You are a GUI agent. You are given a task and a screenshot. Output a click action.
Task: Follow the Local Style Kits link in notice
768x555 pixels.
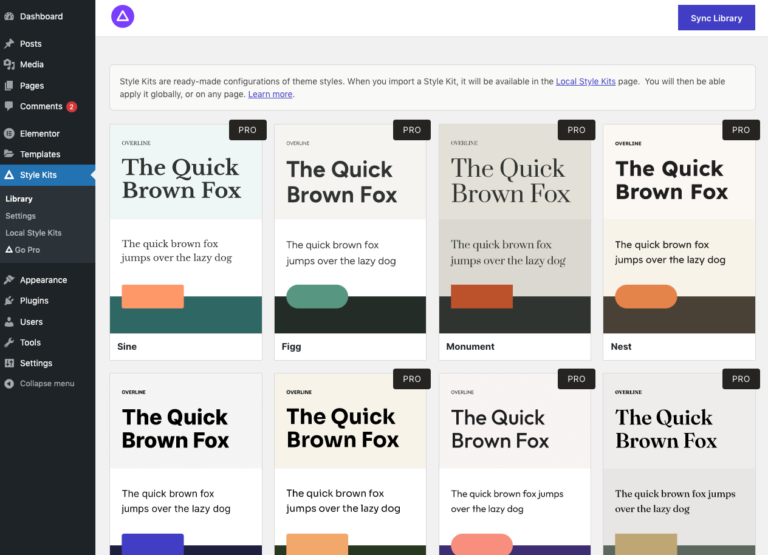(585, 81)
